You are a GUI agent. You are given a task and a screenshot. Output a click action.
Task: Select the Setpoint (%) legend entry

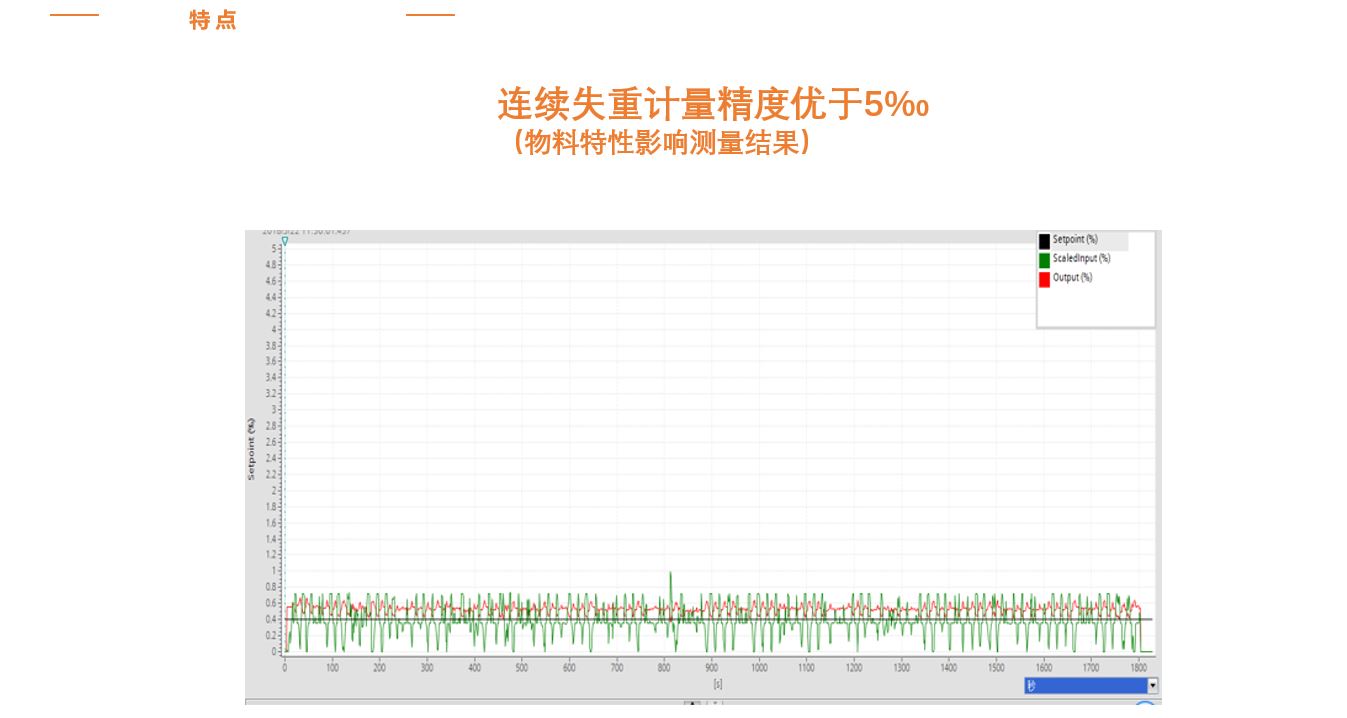[x=1075, y=240]
